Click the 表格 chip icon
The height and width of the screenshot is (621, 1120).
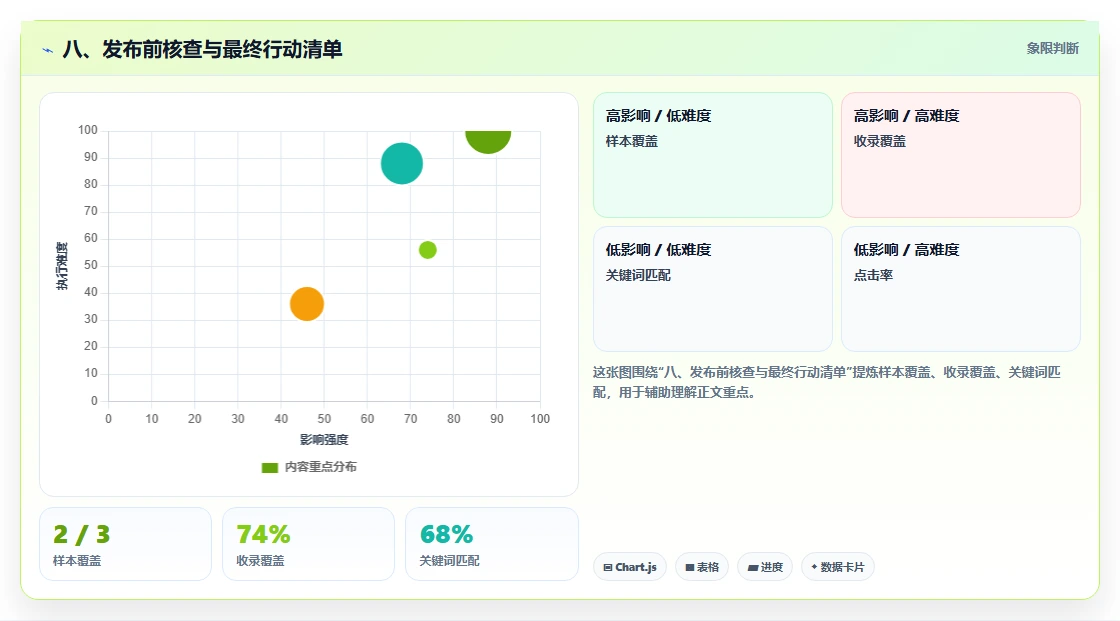690,567
